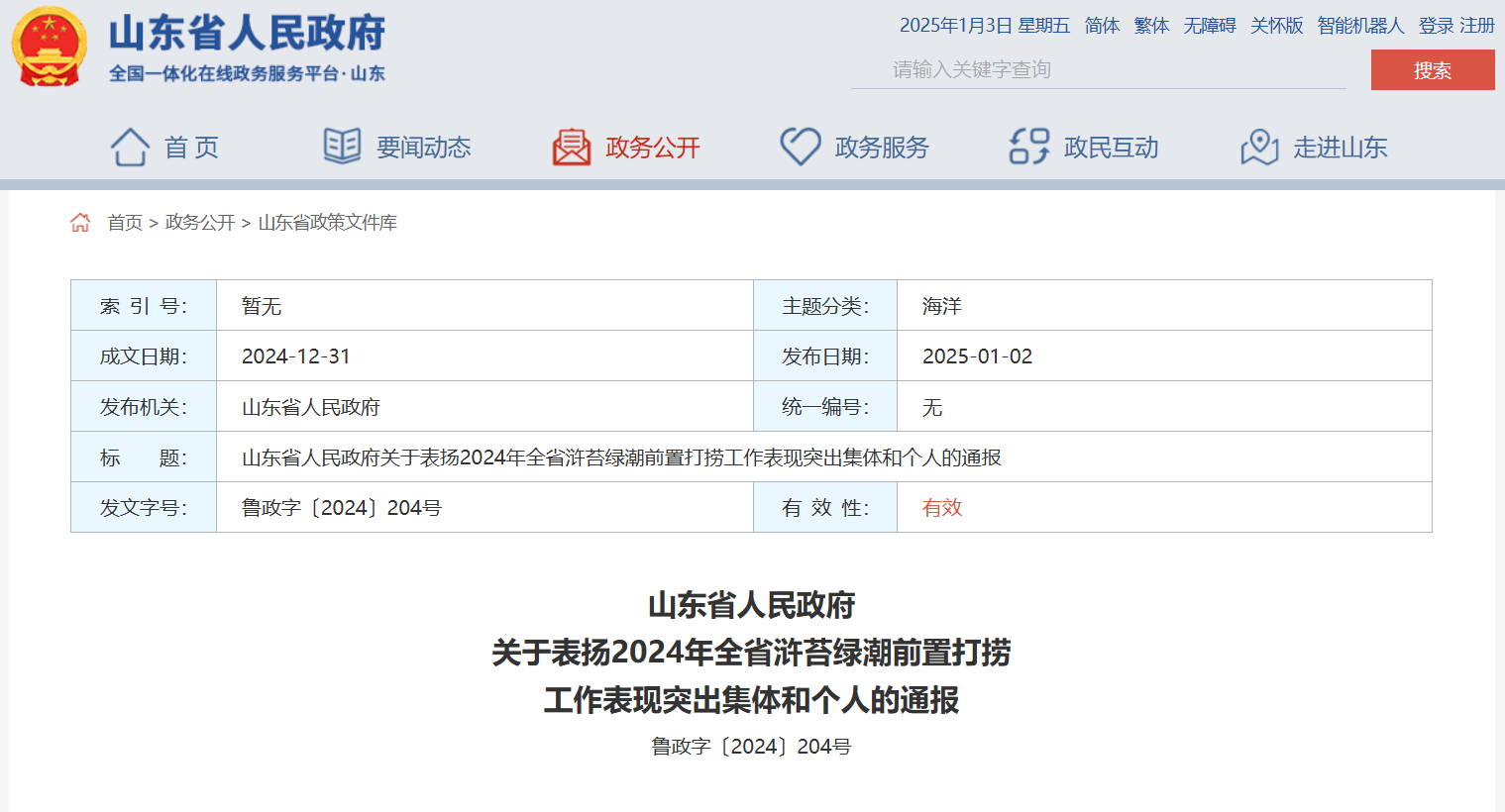The height and width of the screenshot is (812, 1505).
Task: Click the 发布日期 value 2025-01-02
Action: [977, 356]
